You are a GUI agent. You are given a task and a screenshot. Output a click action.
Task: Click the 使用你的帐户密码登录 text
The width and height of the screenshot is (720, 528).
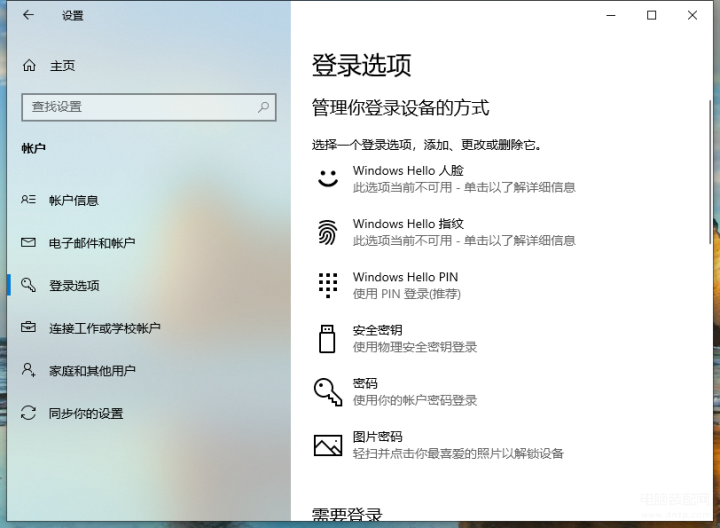[415, 400]
